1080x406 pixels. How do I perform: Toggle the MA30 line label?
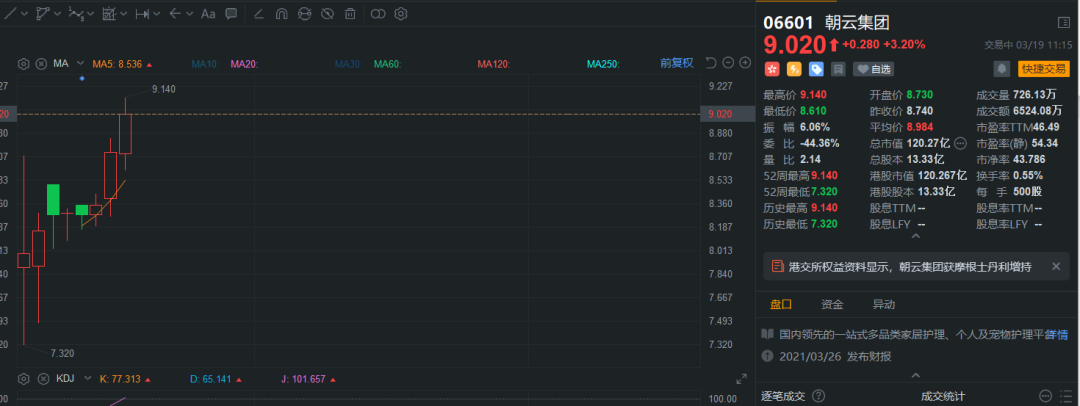(x=349, y=64)
